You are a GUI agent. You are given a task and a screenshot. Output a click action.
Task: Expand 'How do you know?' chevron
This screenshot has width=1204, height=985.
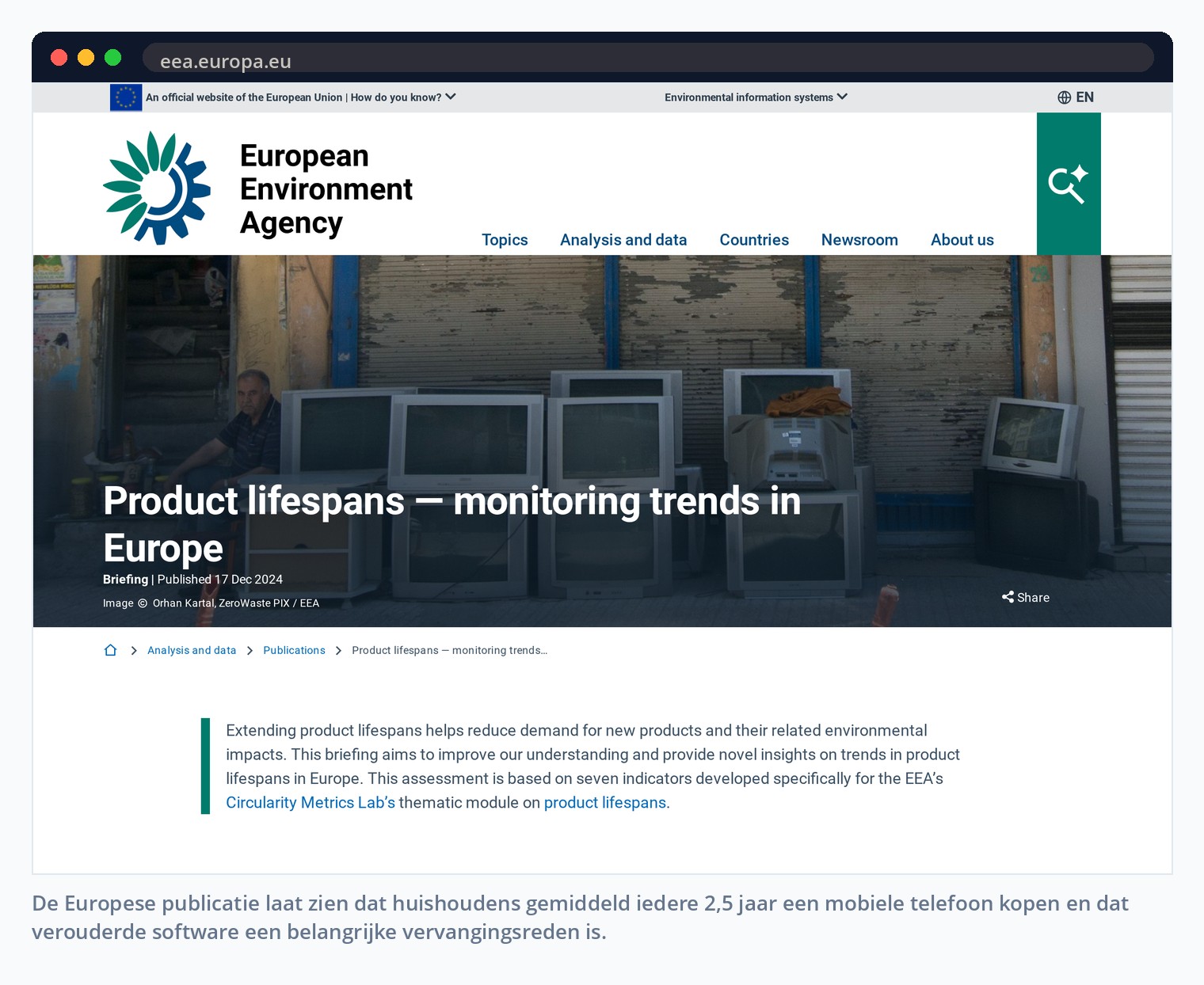point(451,97)
